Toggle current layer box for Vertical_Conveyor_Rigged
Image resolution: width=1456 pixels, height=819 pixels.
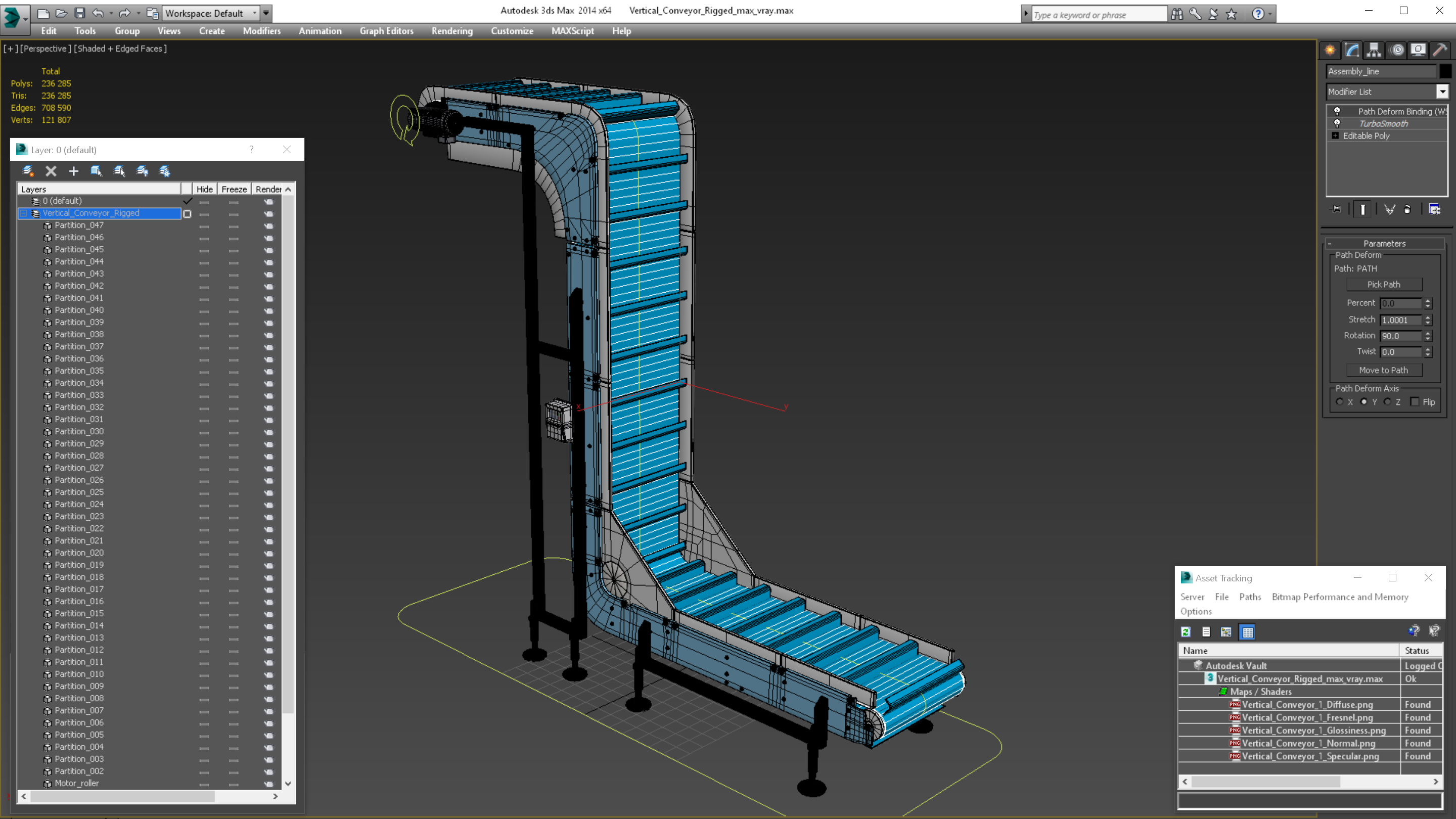click(x=187, y=214)
